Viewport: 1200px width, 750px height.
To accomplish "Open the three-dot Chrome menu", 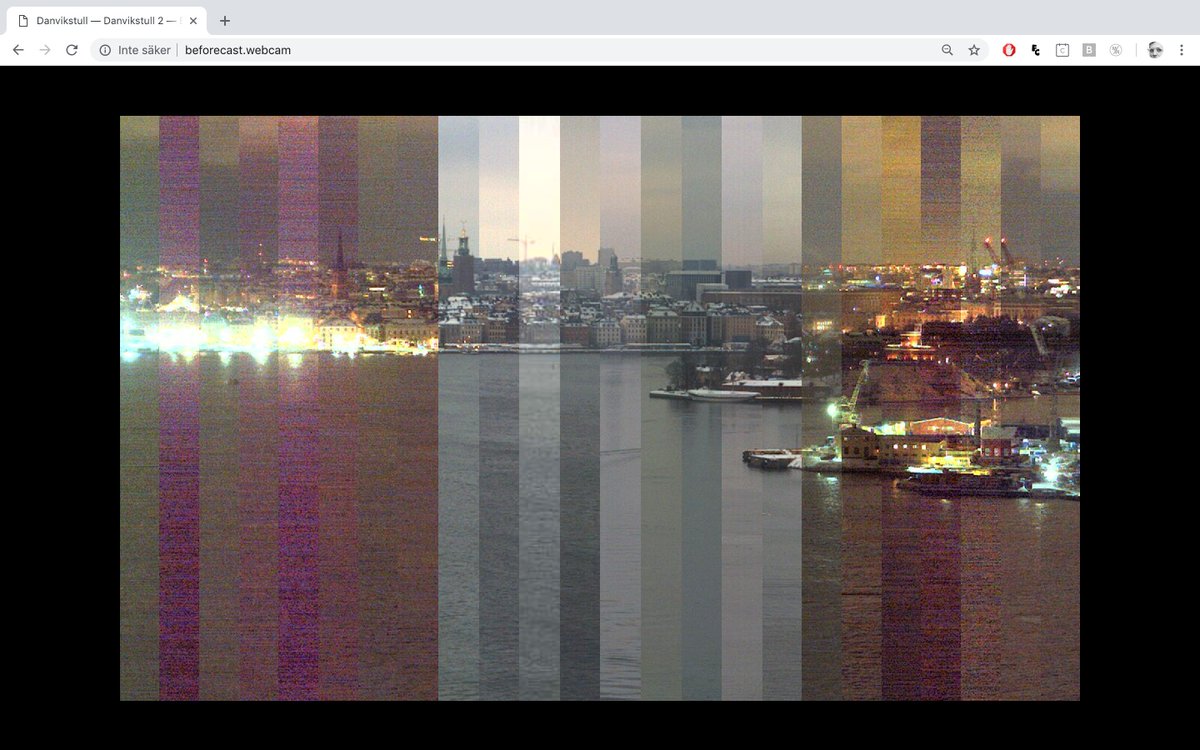I will (x=1183, y=49).
